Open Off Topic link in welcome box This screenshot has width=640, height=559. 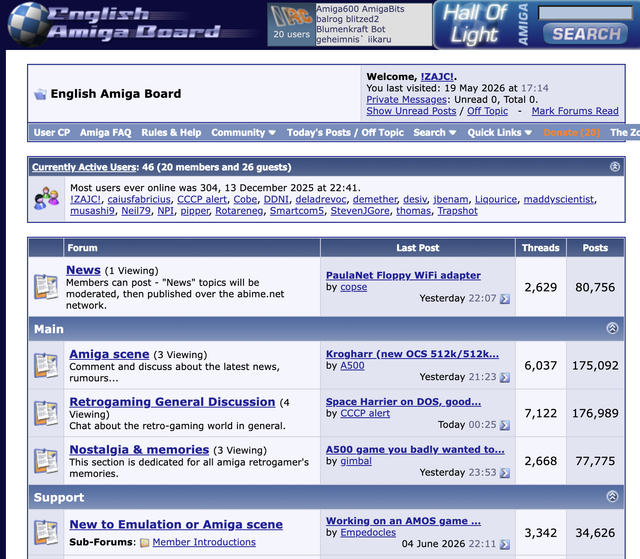pos(487,111)
